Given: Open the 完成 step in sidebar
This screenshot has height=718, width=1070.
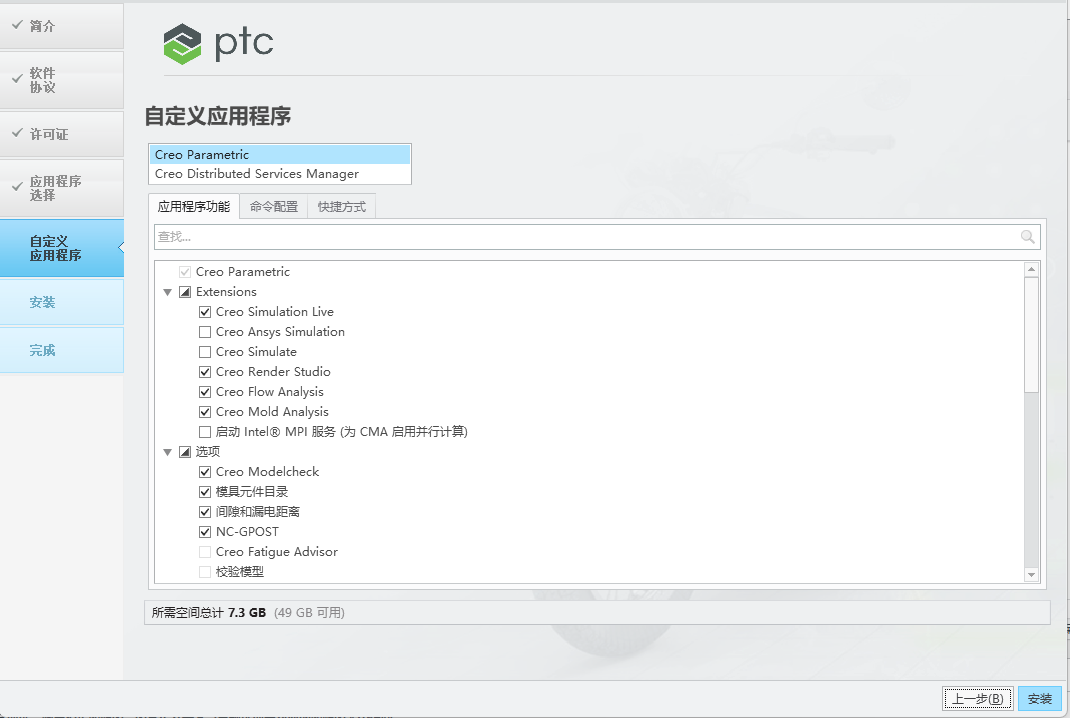Looking at the screenshot, I should [61, 350].
